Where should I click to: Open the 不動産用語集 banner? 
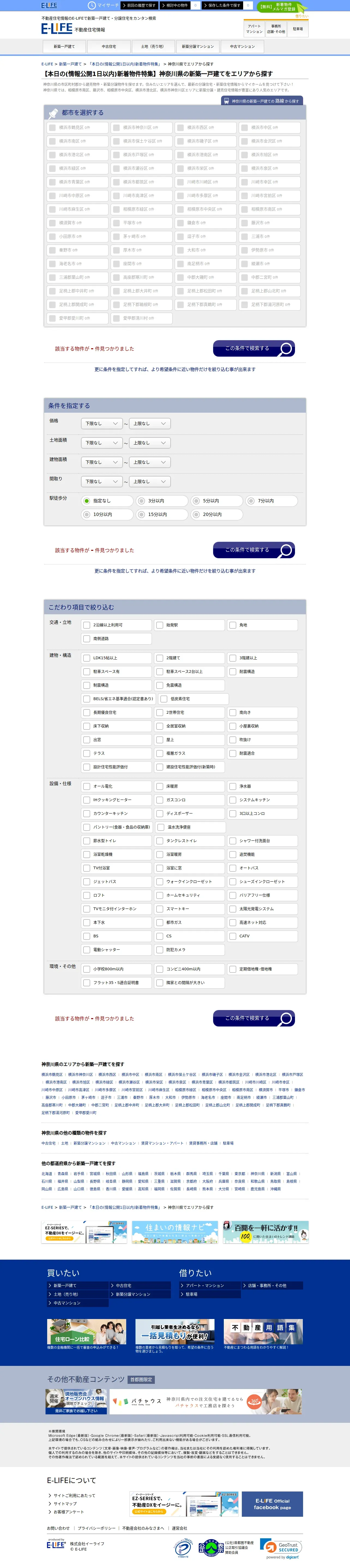point(263,1331)
